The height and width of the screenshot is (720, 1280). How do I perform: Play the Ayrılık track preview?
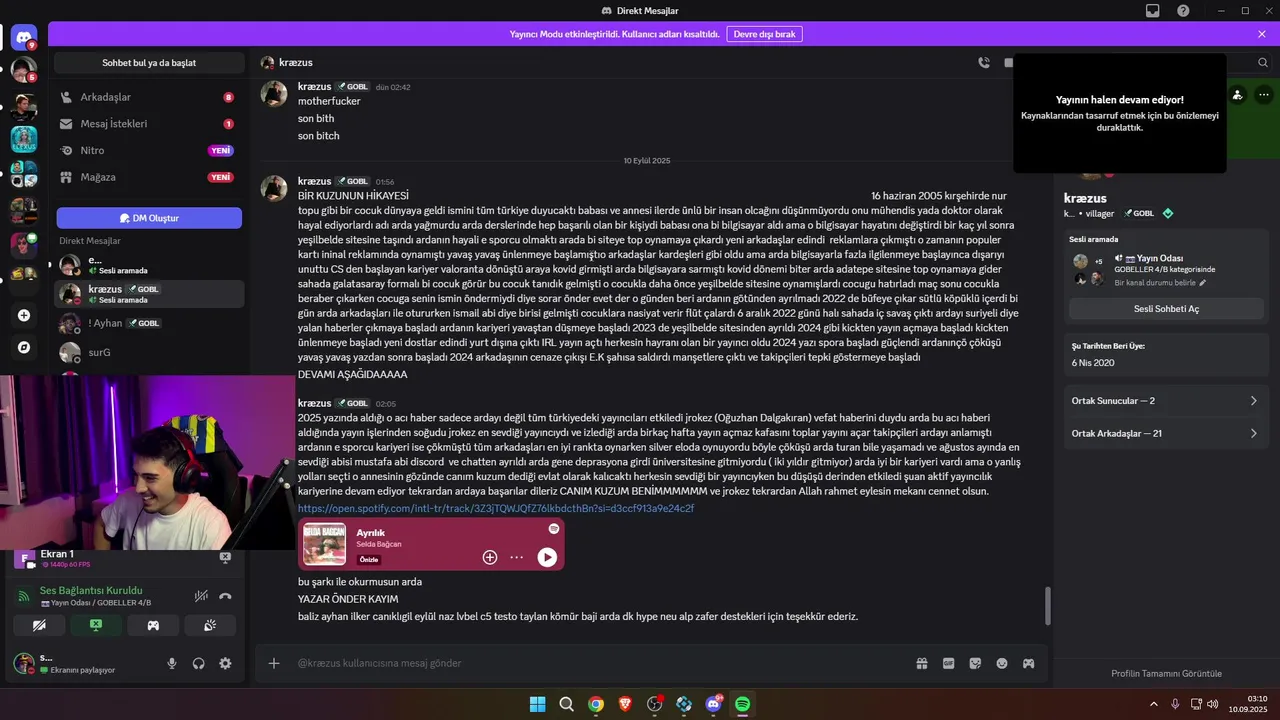pos(547,557)
